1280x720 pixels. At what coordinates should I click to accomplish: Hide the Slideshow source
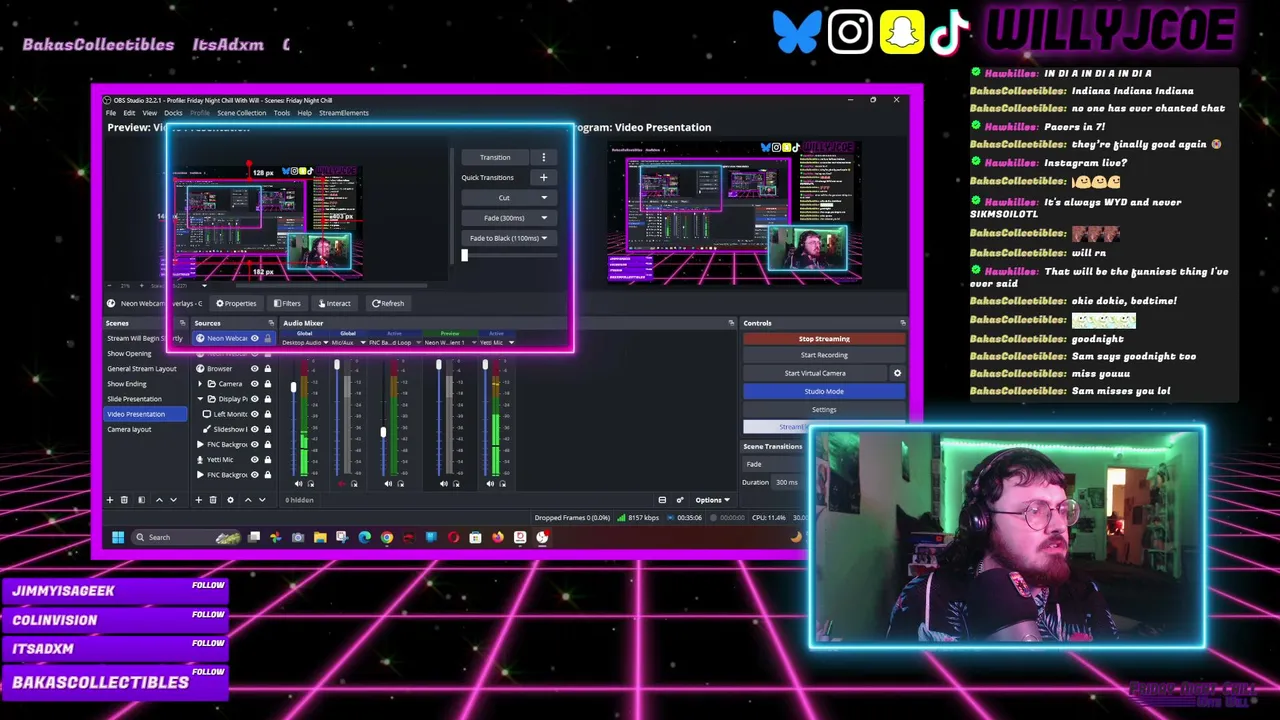click(254, 429)
